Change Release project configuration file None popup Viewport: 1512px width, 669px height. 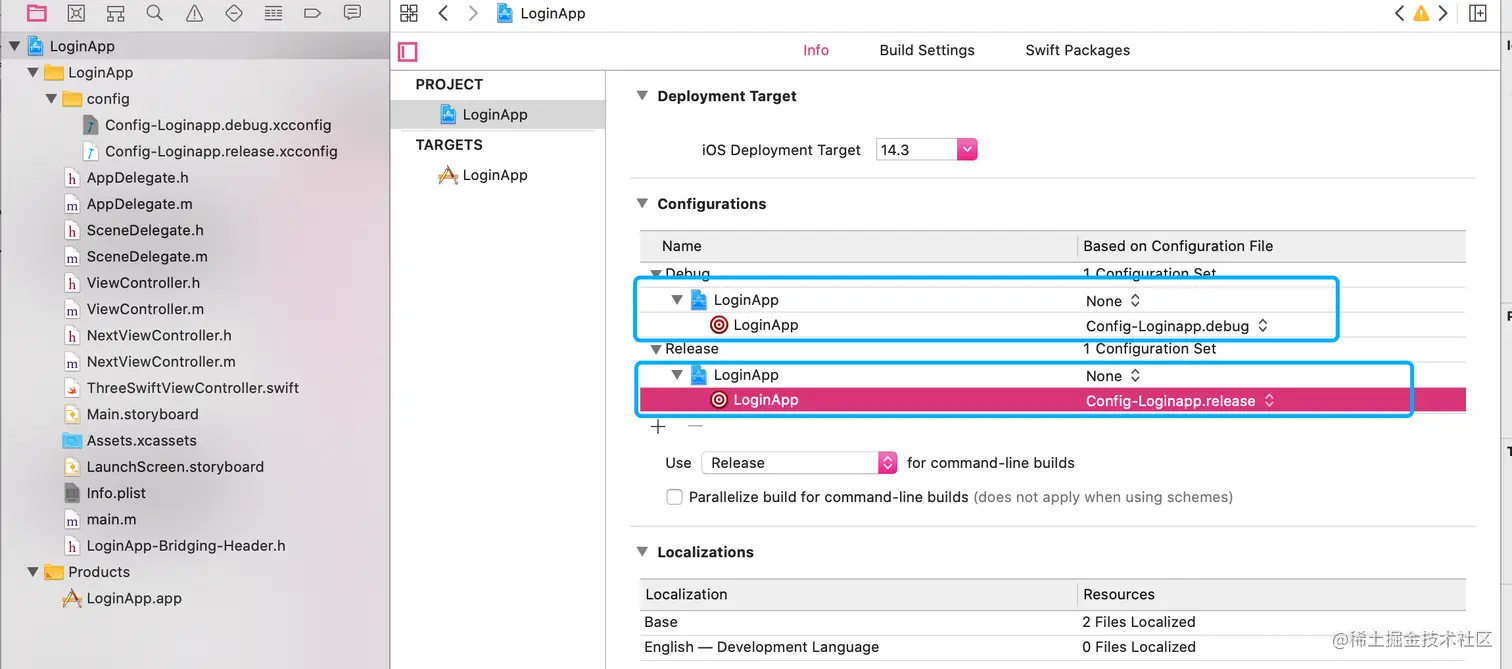tap(1113, 376)
